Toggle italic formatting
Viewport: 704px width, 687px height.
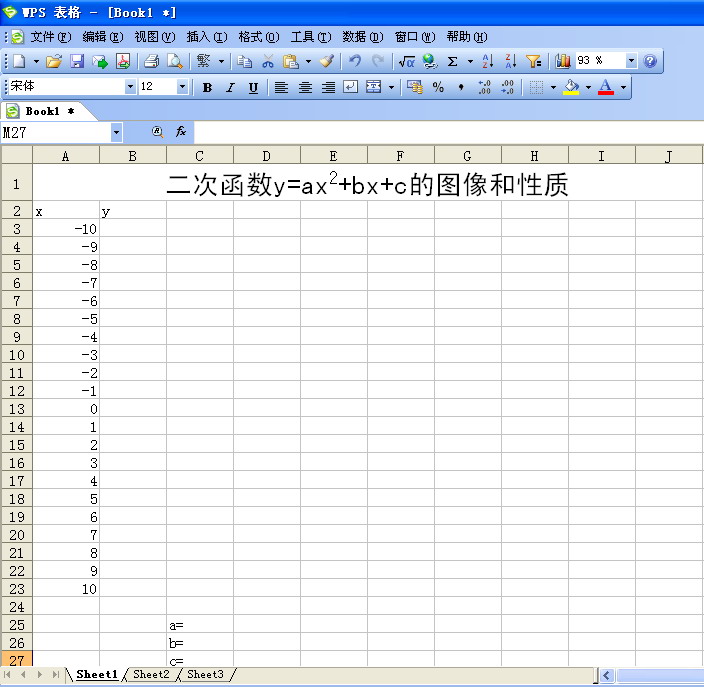[x=230, y=88]
